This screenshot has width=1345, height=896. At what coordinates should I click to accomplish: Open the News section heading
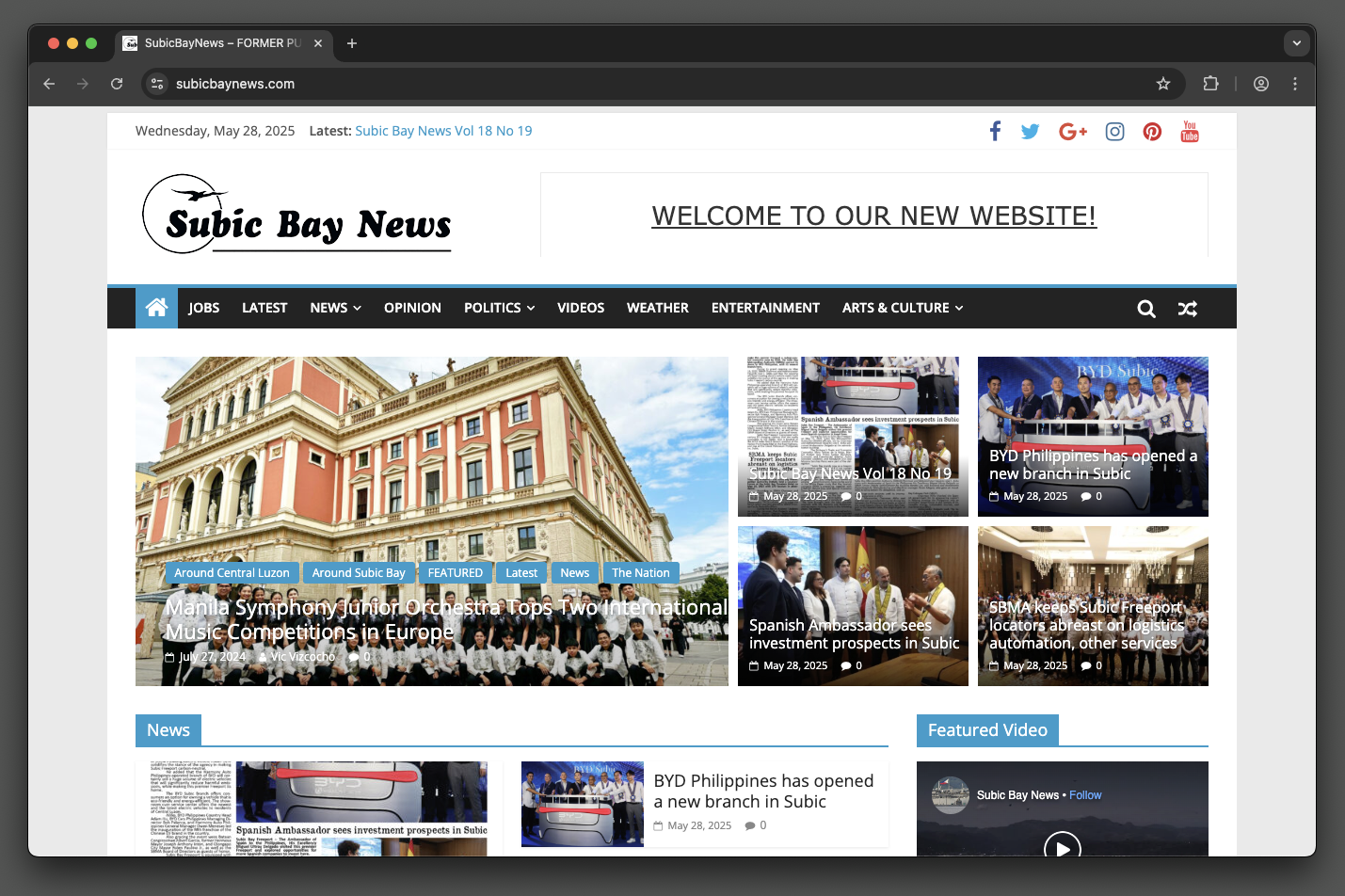tap(168, 730)
